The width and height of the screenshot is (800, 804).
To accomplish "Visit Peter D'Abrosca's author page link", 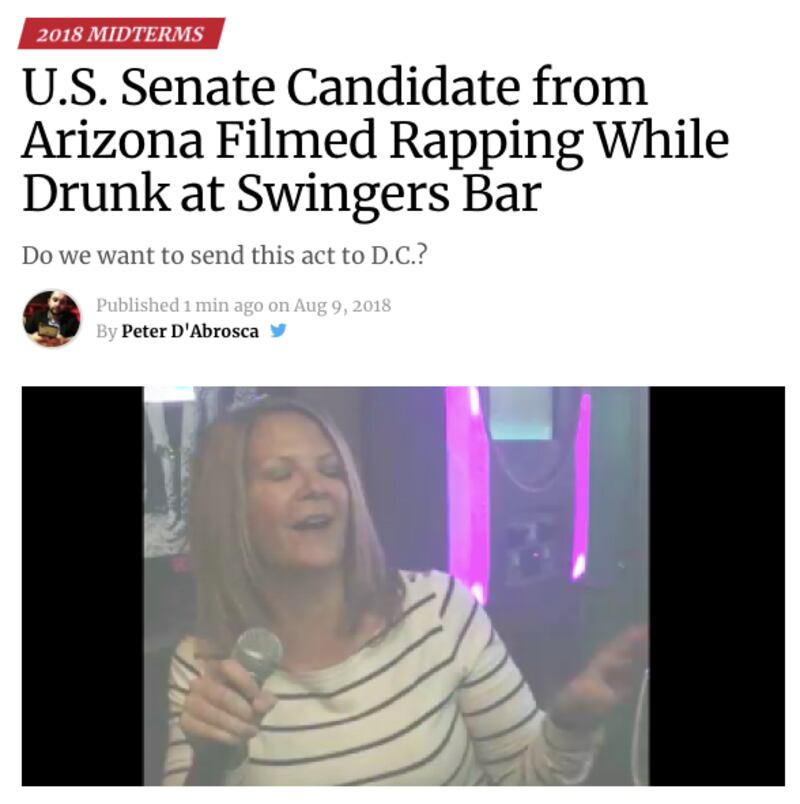I will click(190, 331).
